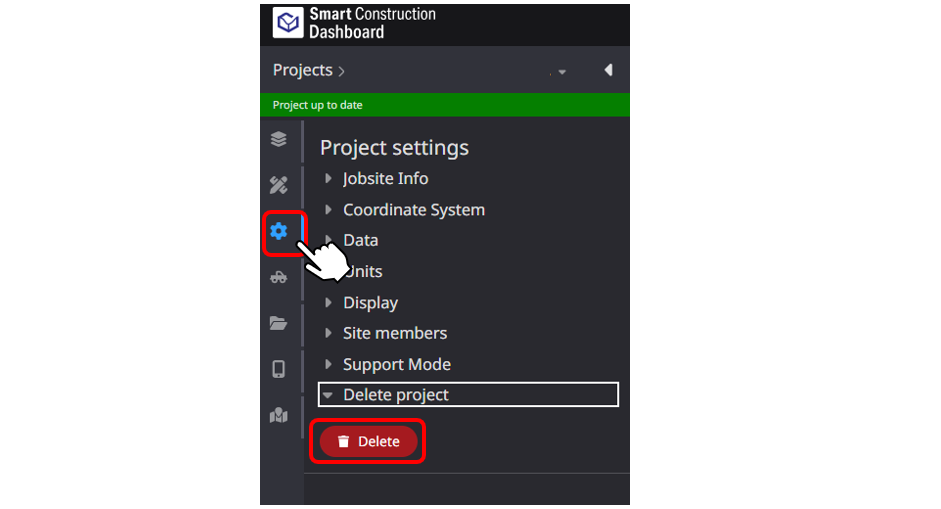
Task: Open the project dropdown arrow in header
Action: 562,72
